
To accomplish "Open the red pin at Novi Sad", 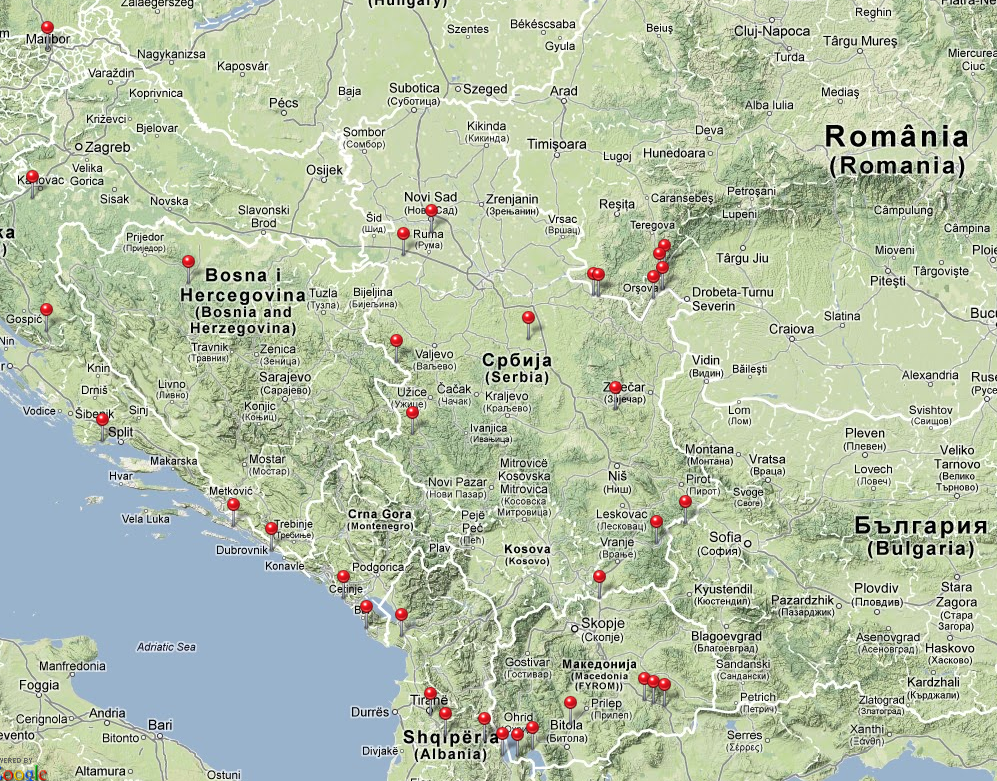I will (431, 211).
